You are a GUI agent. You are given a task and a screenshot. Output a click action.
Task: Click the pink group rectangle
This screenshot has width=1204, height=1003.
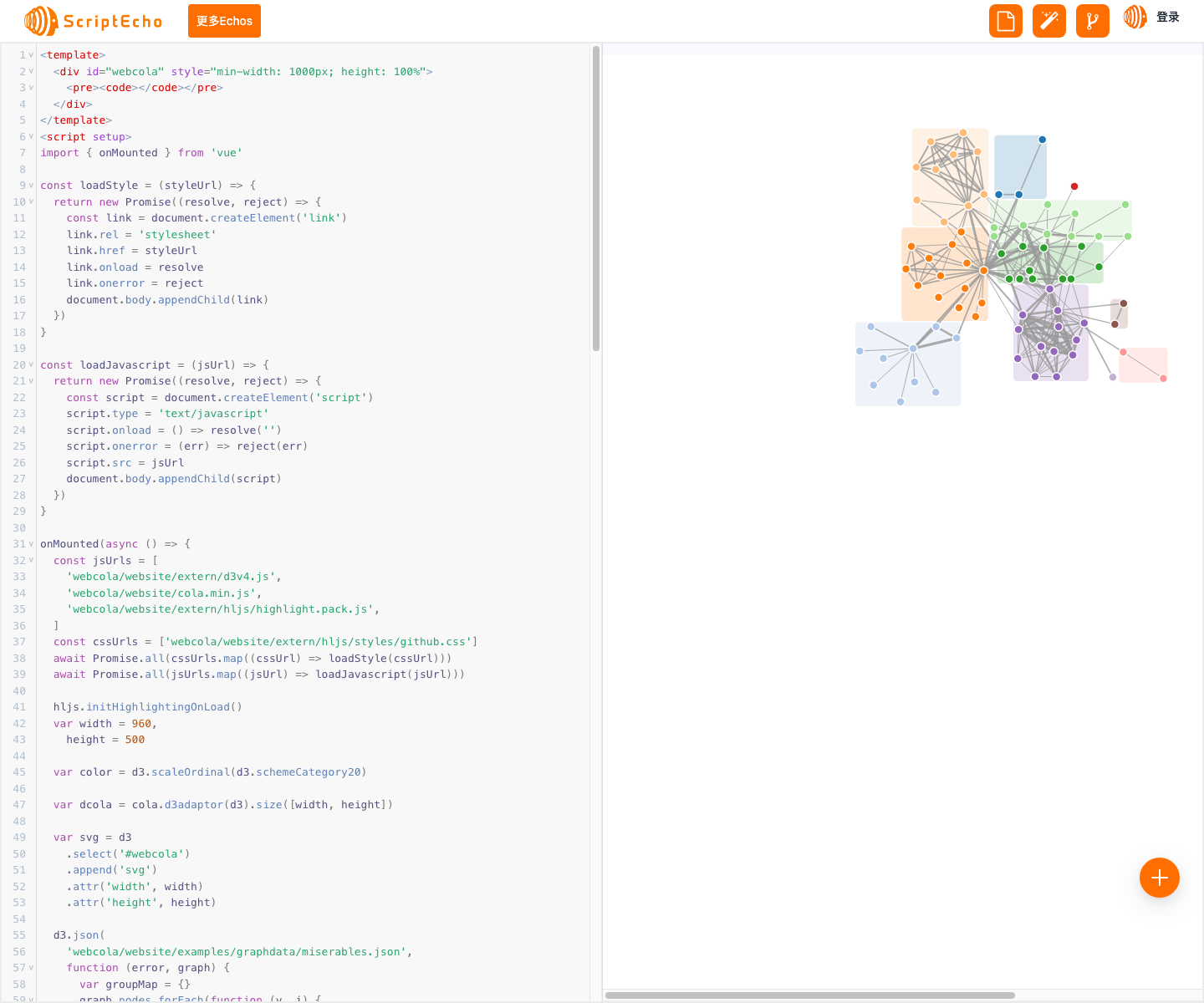[x=1143, y=365]
